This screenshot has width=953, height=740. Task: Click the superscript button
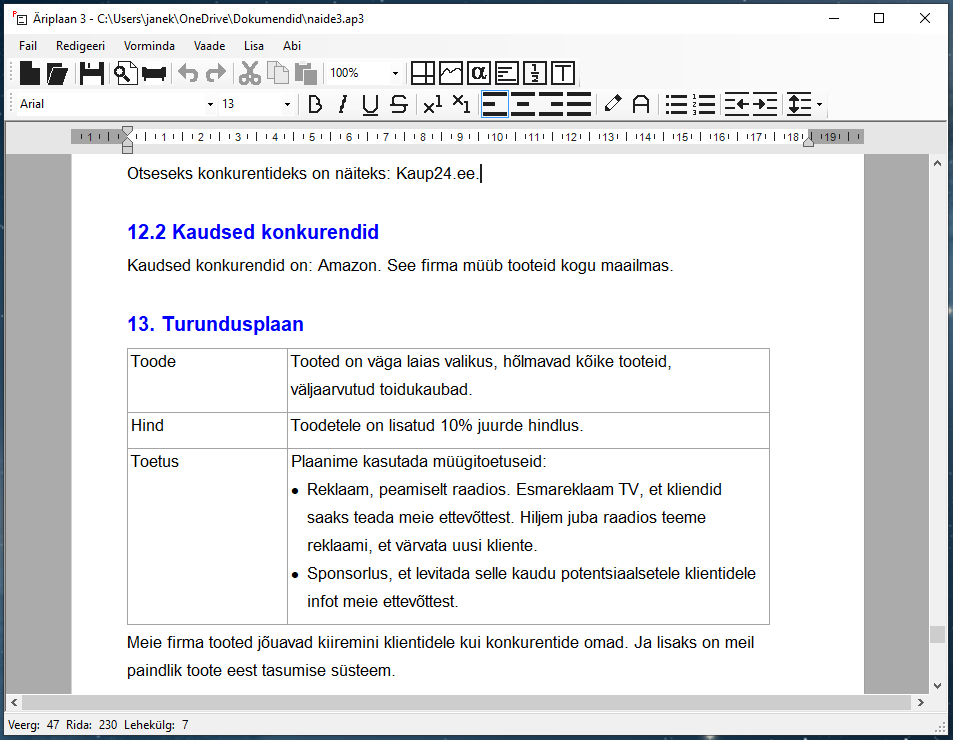[x=432, y=104]
